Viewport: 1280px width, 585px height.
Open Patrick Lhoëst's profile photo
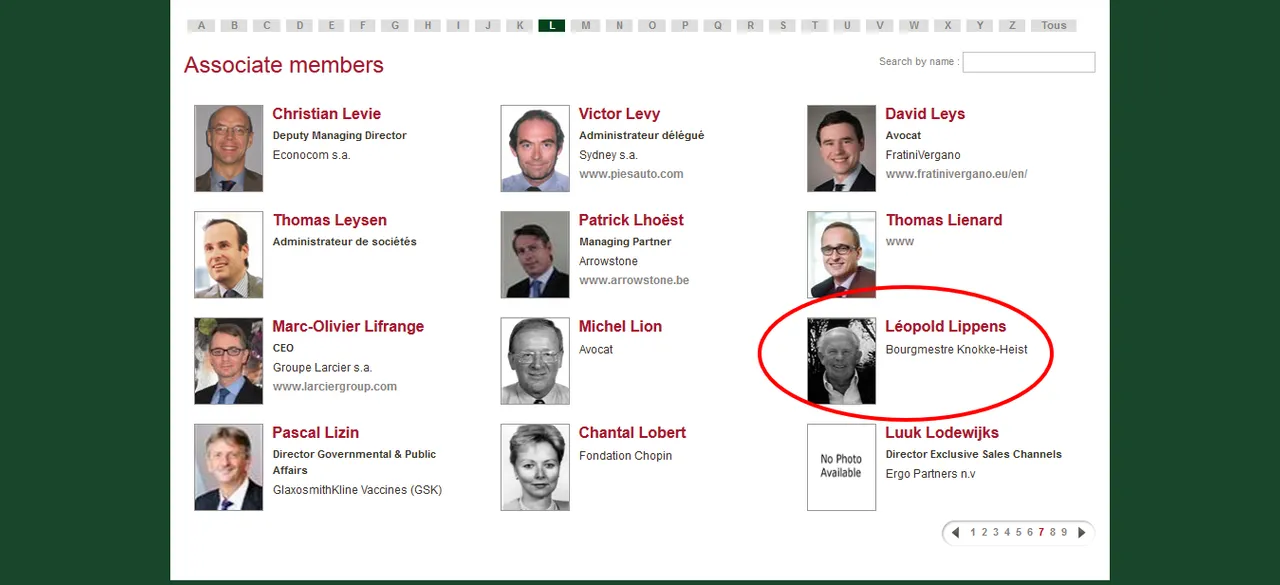535,254
